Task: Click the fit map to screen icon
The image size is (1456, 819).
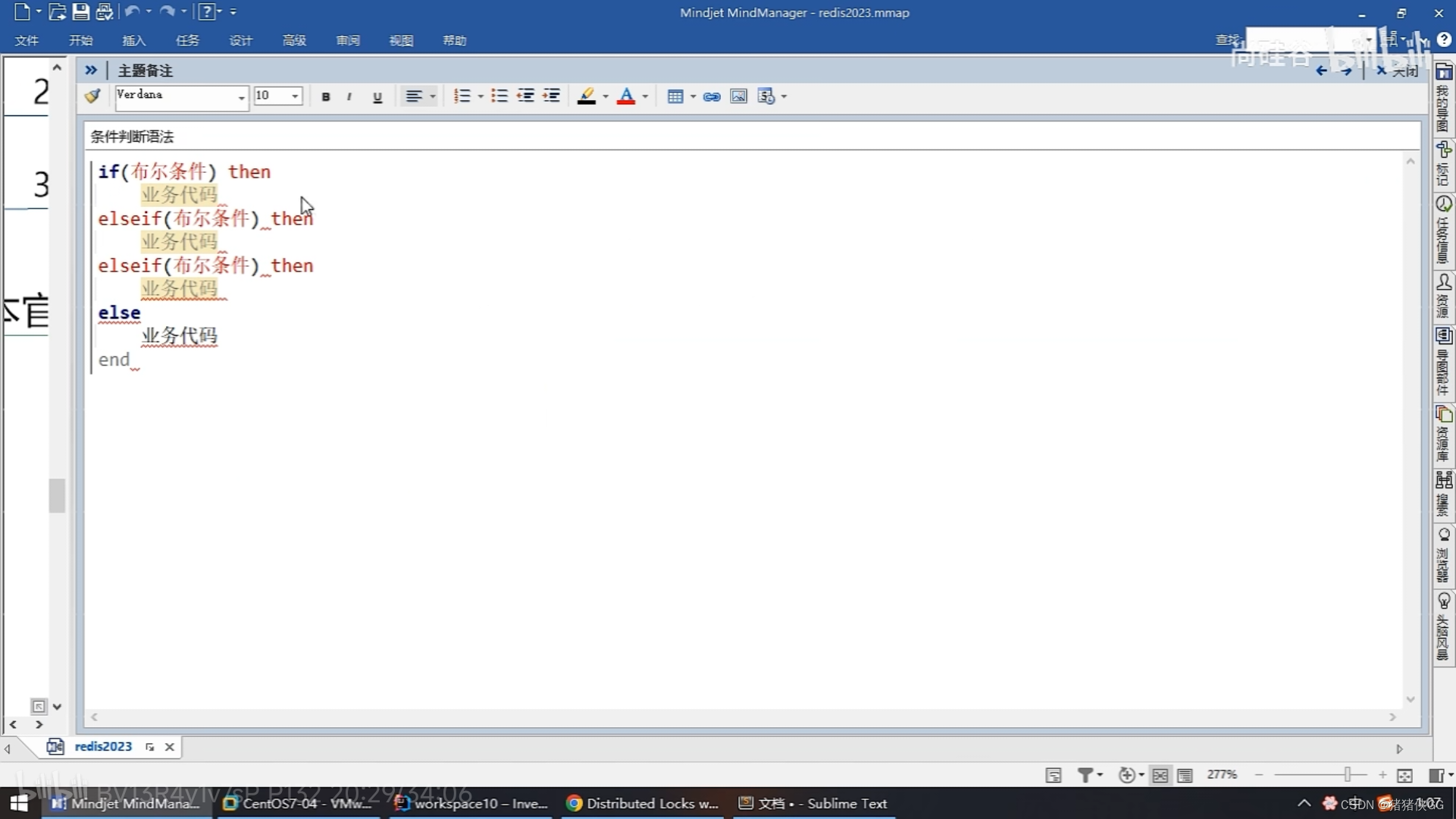Action: [1404, 775]
